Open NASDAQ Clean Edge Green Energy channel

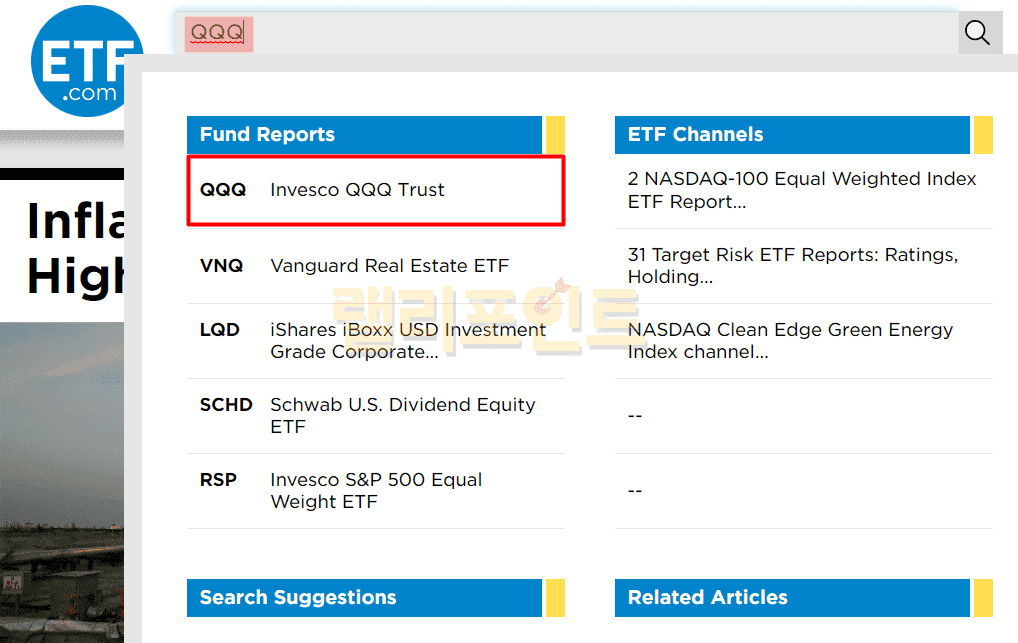790,341
